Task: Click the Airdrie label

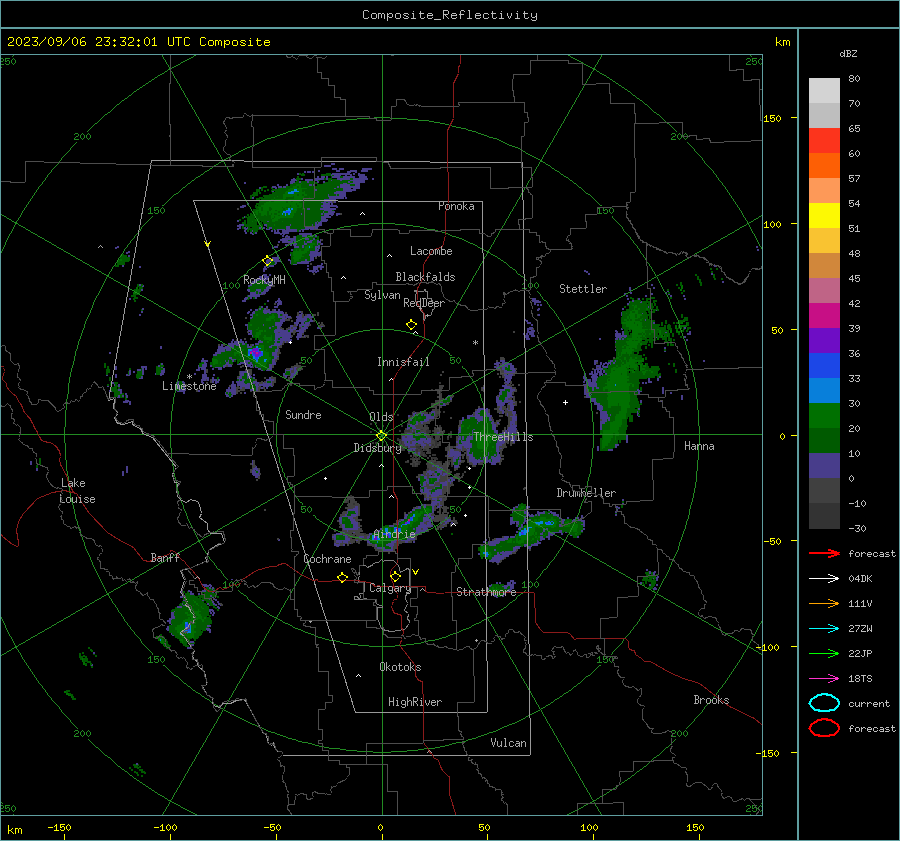Action: (394, 534)
